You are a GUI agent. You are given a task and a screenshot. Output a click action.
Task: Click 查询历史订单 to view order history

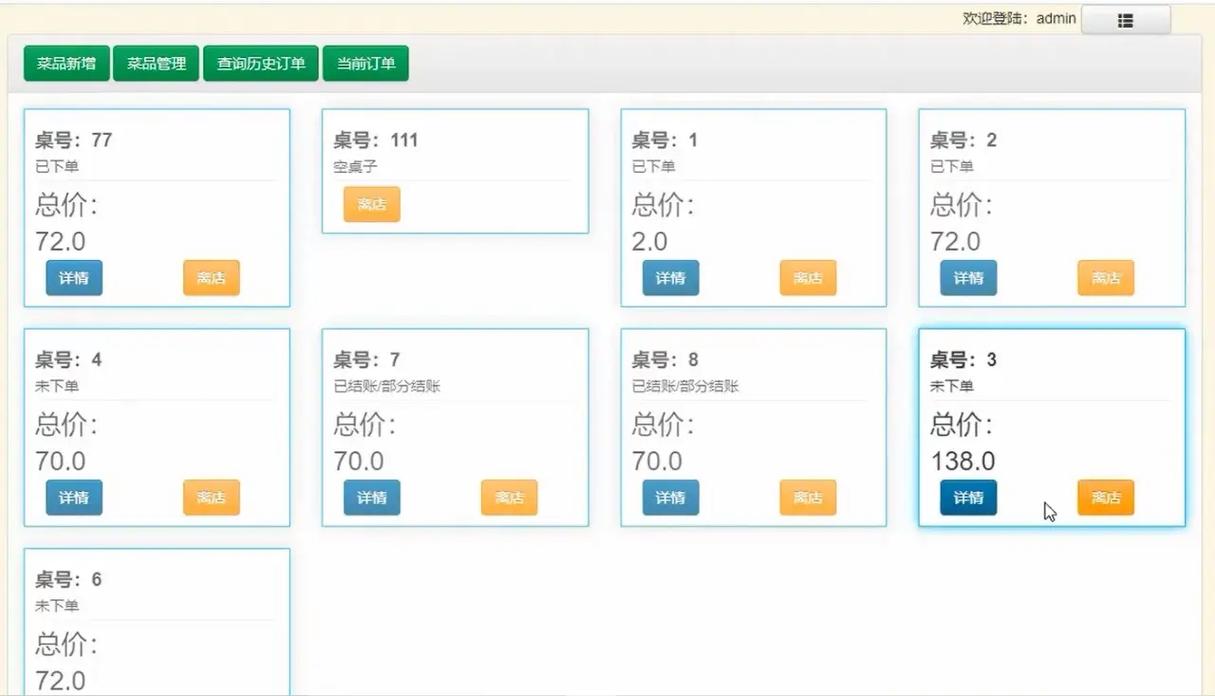[x=261, y=62]
